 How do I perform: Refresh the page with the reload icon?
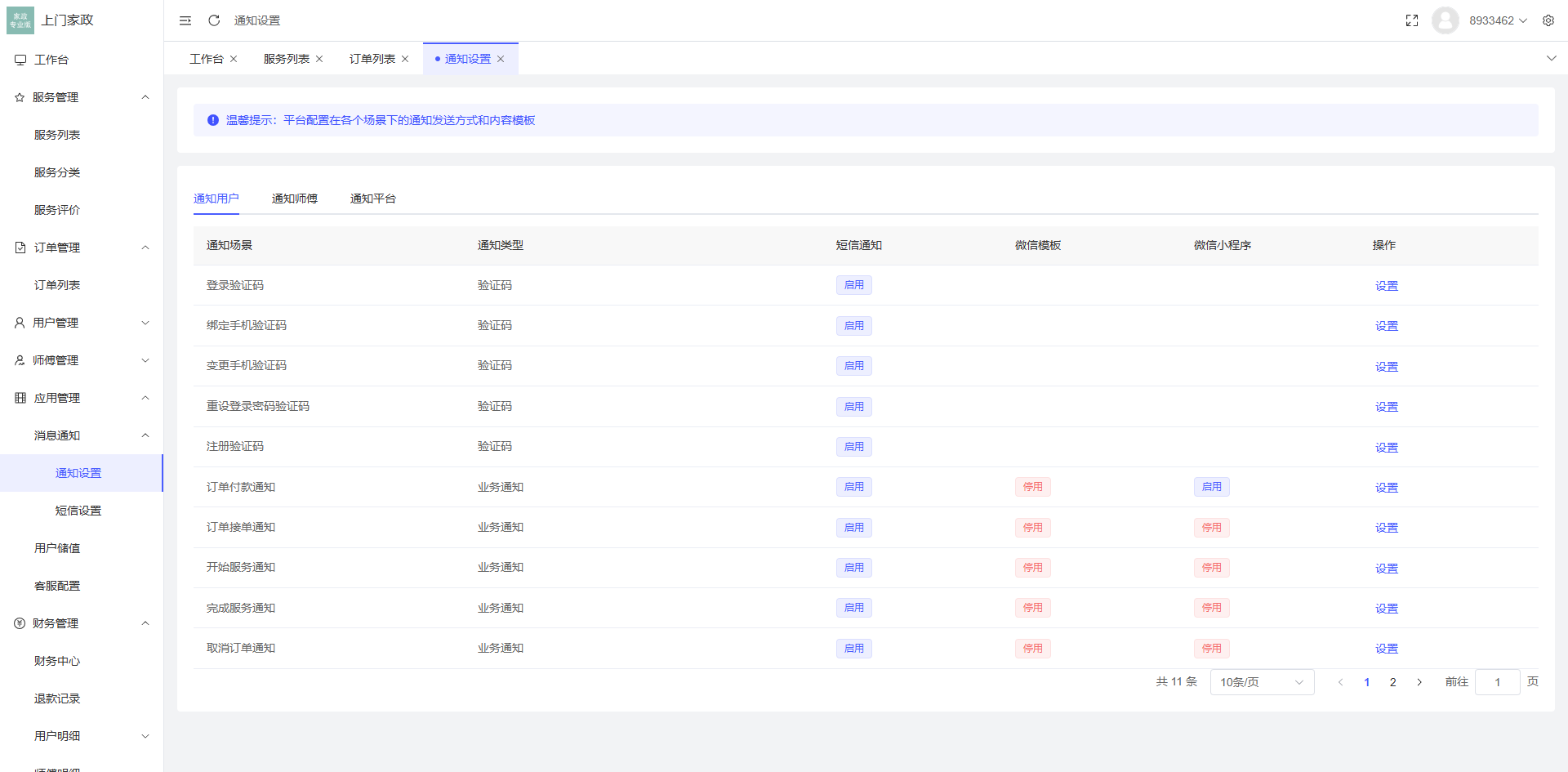click(213, 20)
